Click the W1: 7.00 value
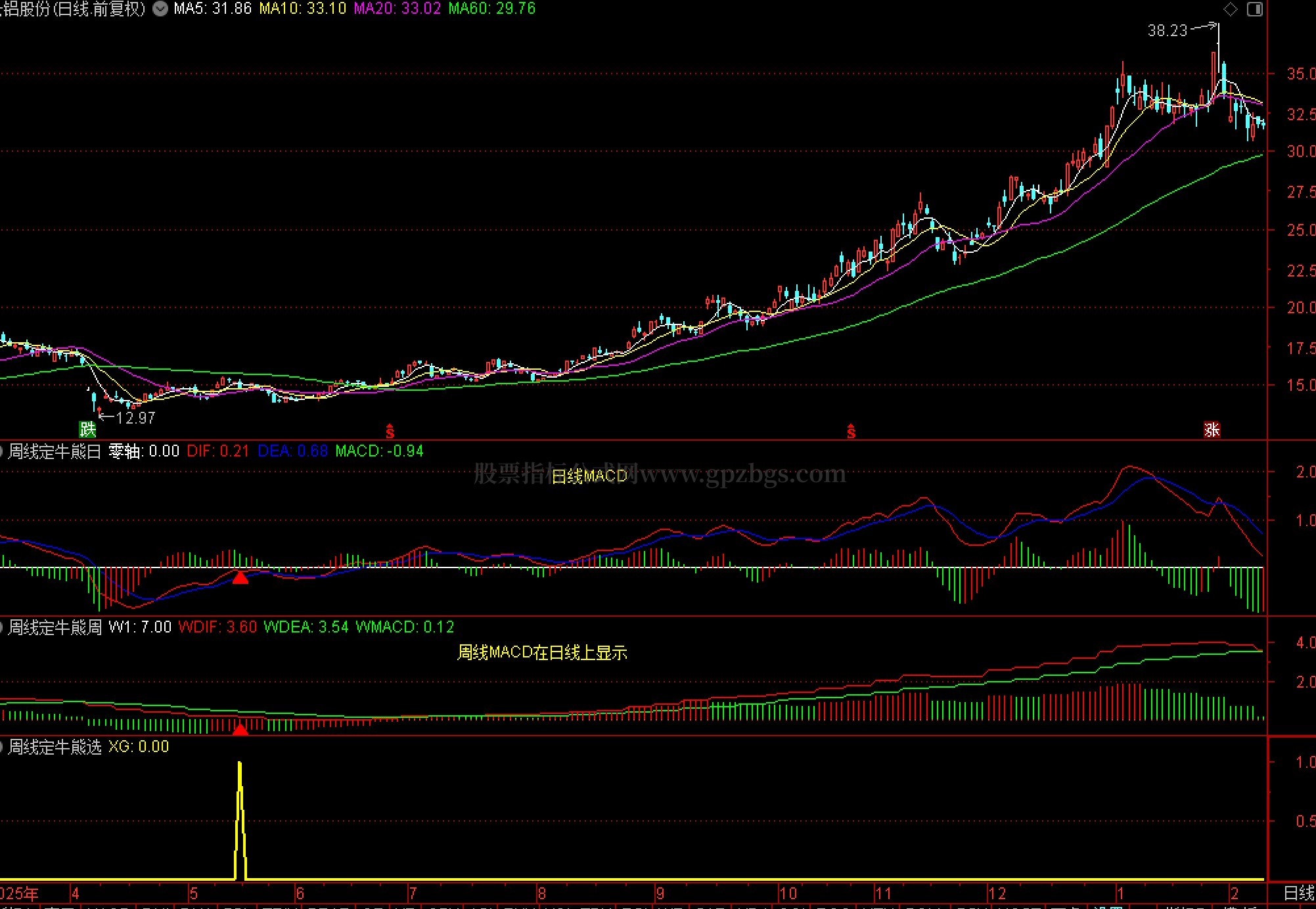The width and height of the screenshot is (1316, 909). click(x=140, y=627)
